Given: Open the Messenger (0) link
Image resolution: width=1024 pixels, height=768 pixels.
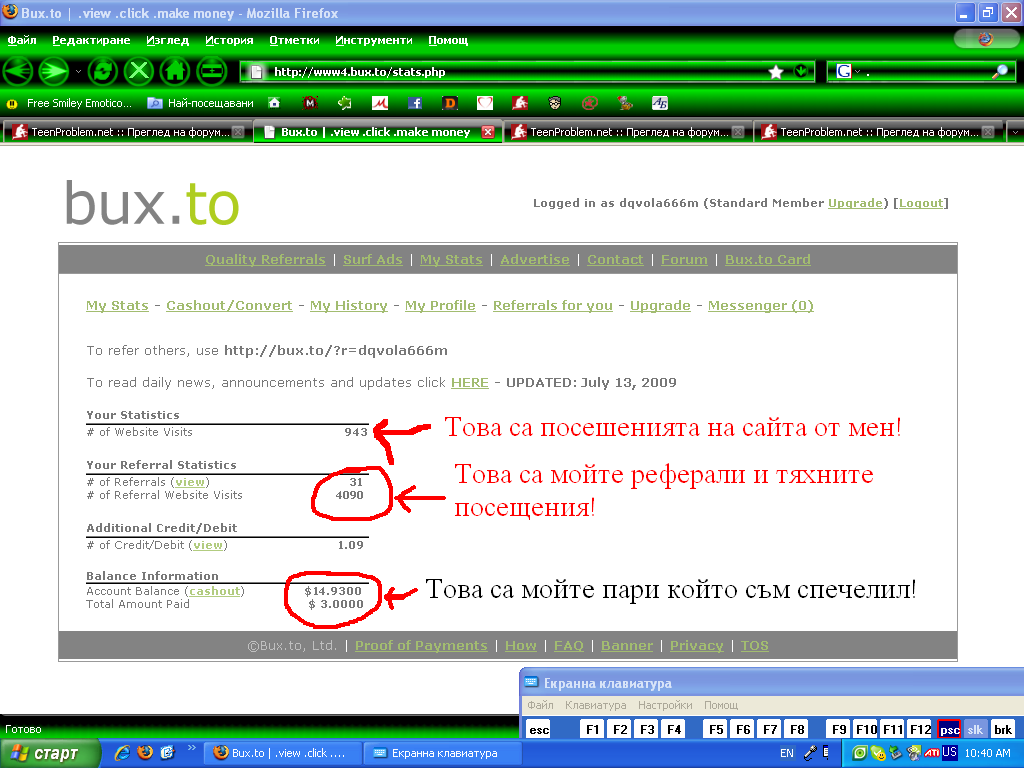Looking at the screenshot, I should pos(761,306).
